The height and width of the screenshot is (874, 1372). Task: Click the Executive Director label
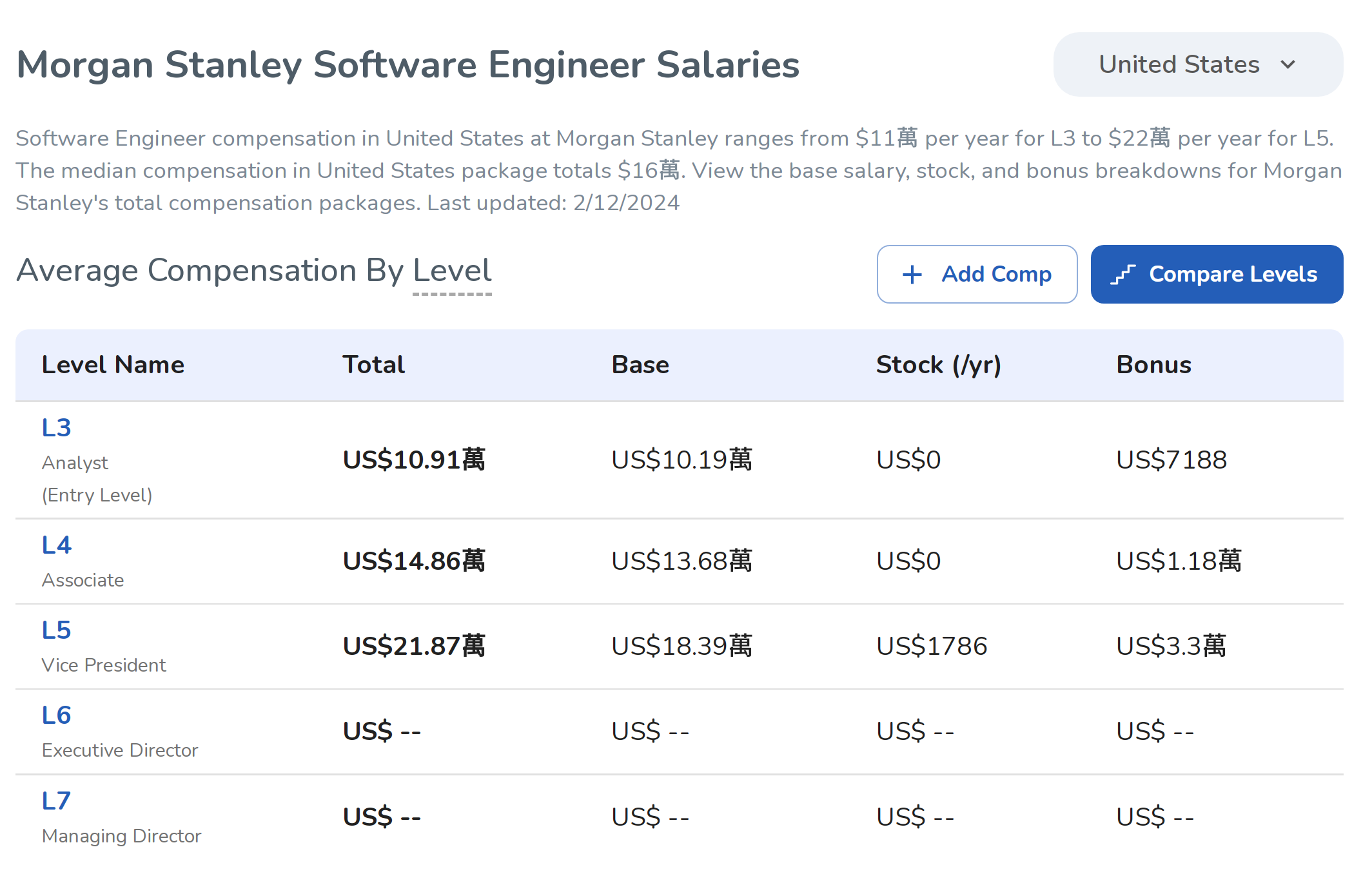tap(120, 750)
